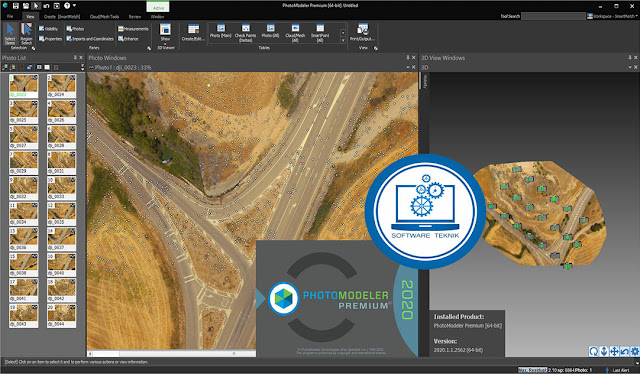Open the Cloud/Mesh (All) table
640x374 pixels.
pyautogui.click(x=295, y=33)
